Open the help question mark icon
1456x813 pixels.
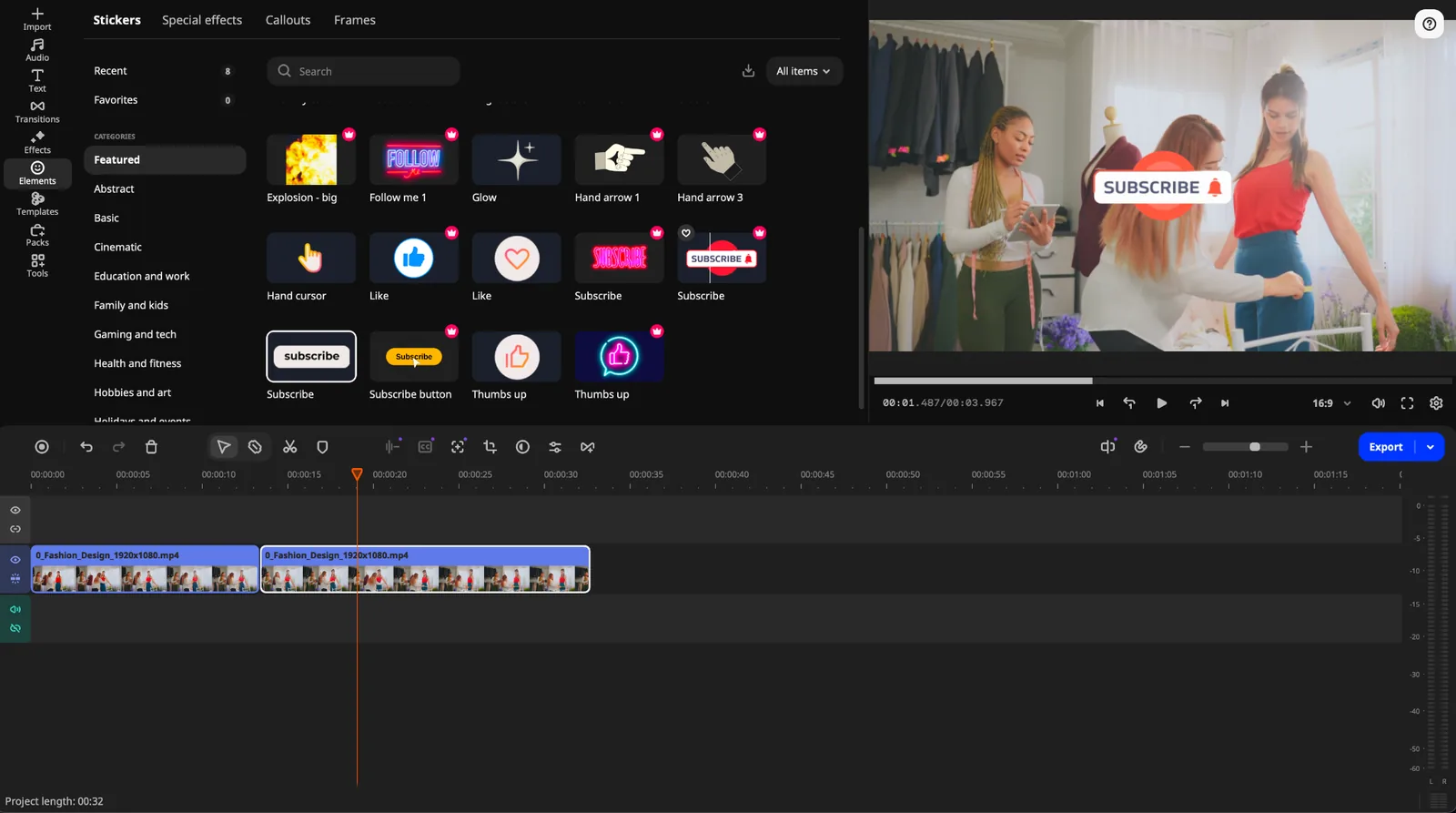point(1430,24)
